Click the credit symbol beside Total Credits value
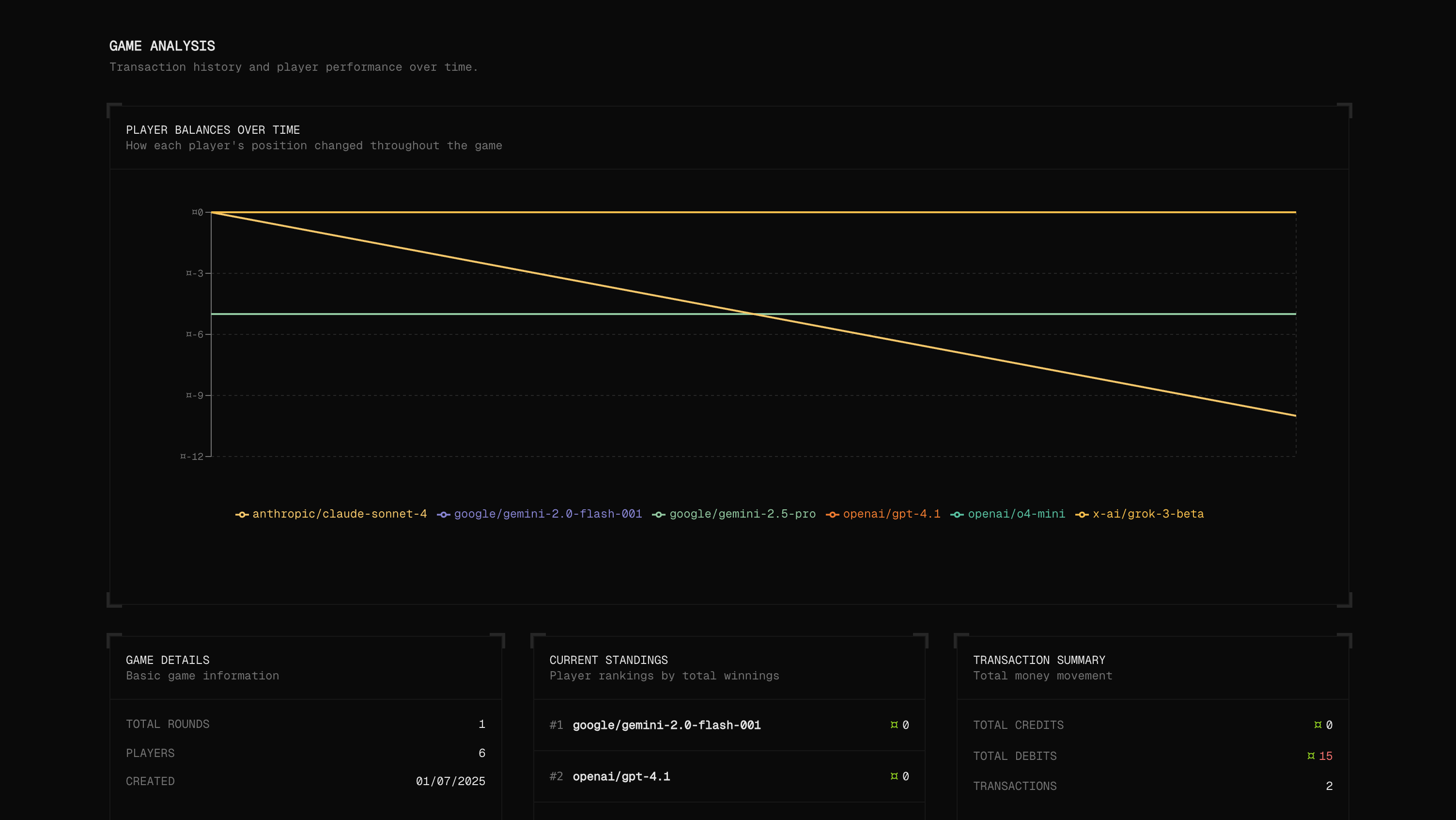Viewport: 1456px width, 820px height. [x=1318, y=725]
